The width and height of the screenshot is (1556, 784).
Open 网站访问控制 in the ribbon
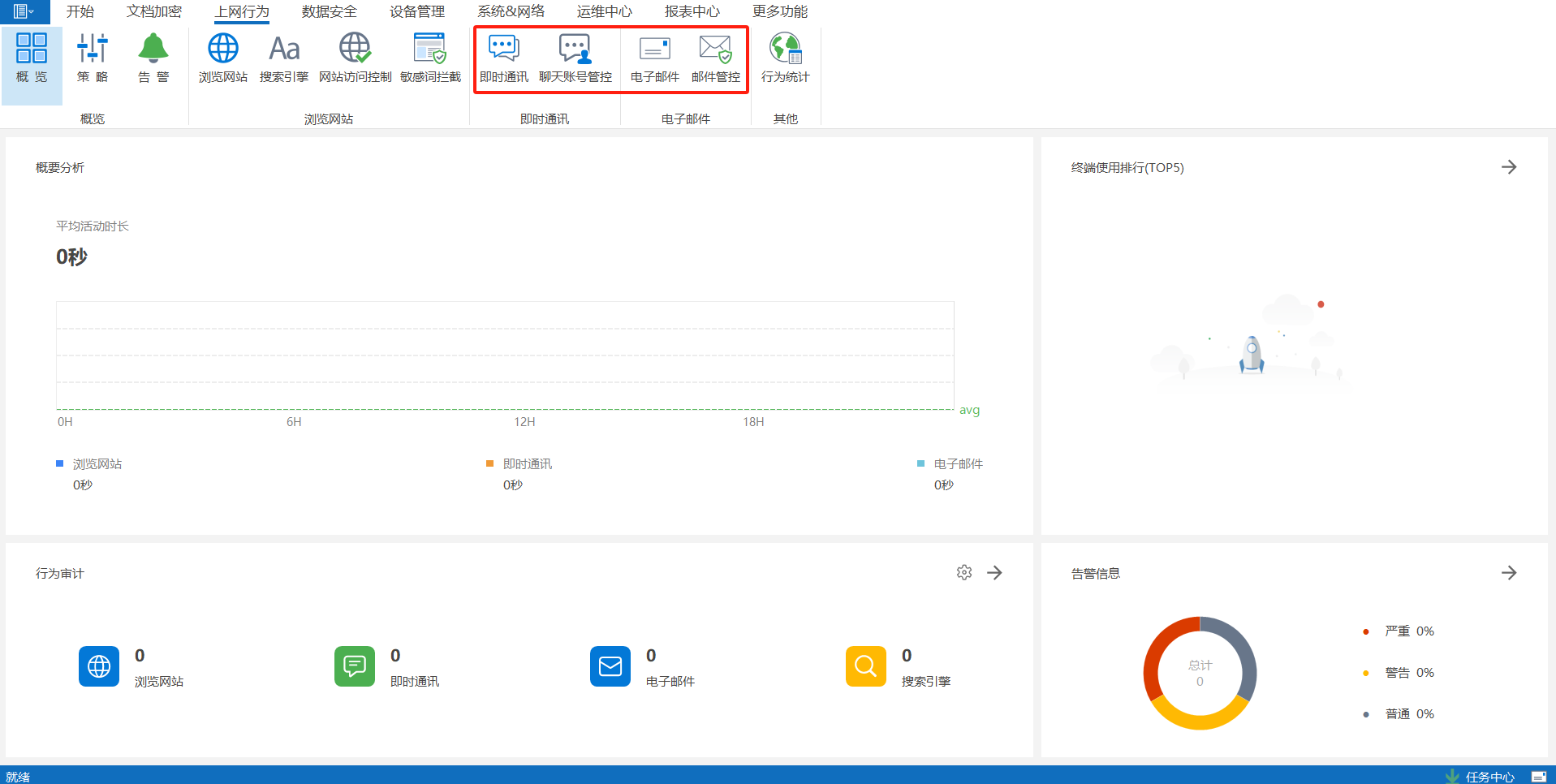355,58
